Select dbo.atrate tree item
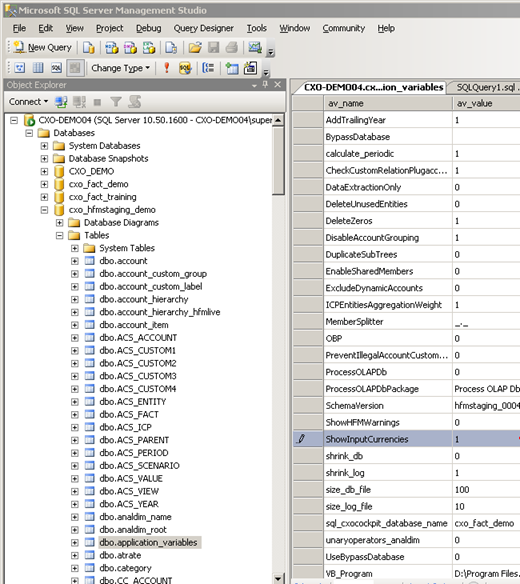 (x=120, y=555)
